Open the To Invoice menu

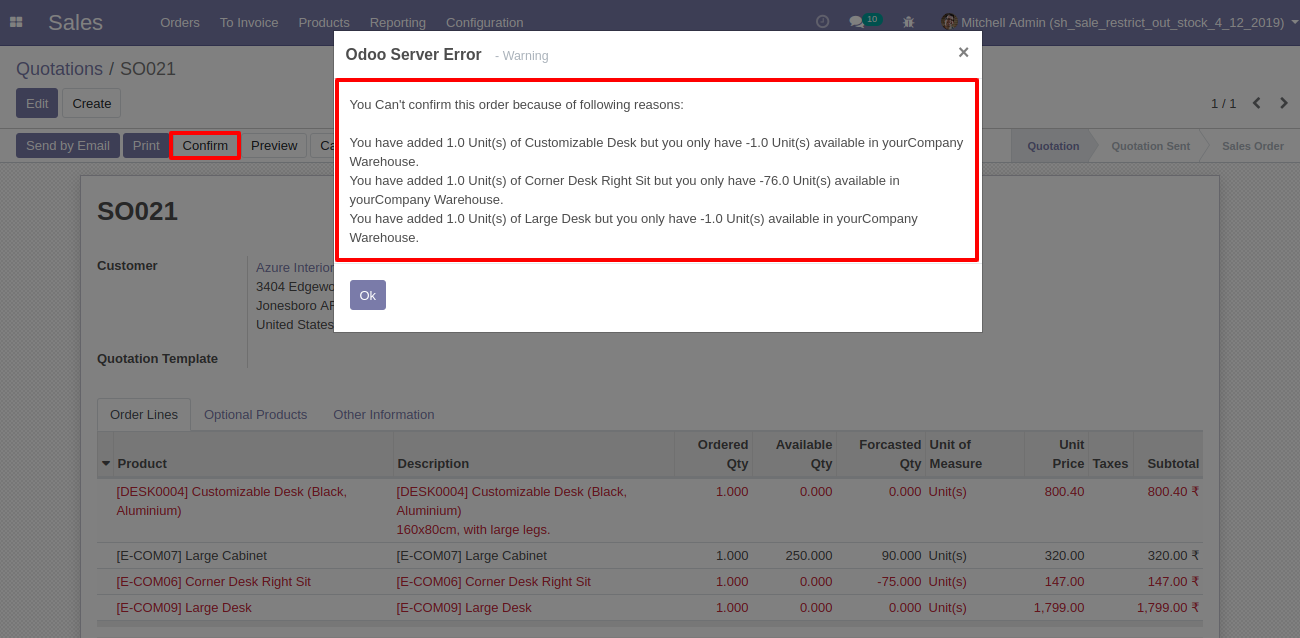pos(249,22)
